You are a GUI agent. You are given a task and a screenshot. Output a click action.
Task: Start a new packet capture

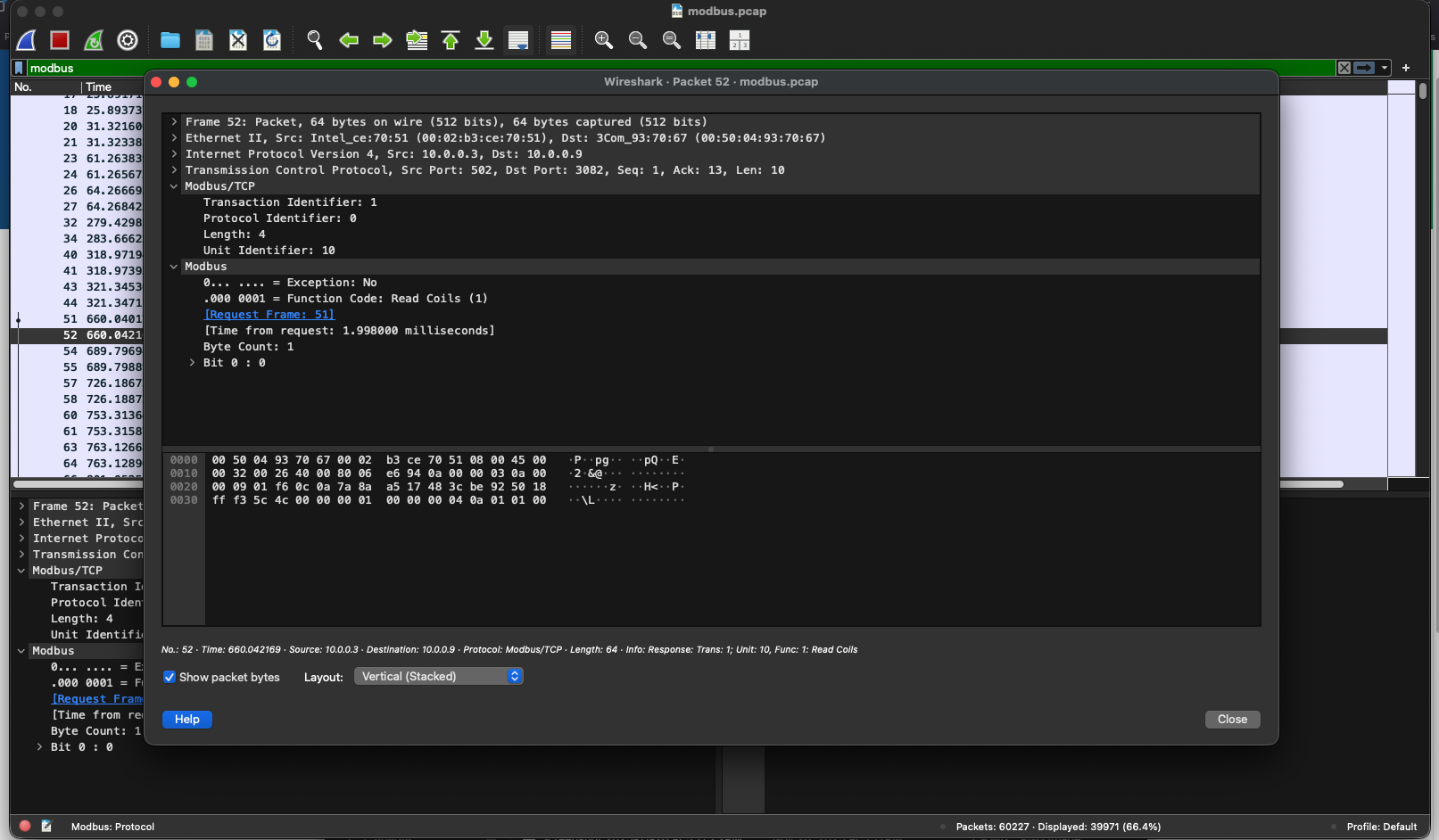pos(25,40)
